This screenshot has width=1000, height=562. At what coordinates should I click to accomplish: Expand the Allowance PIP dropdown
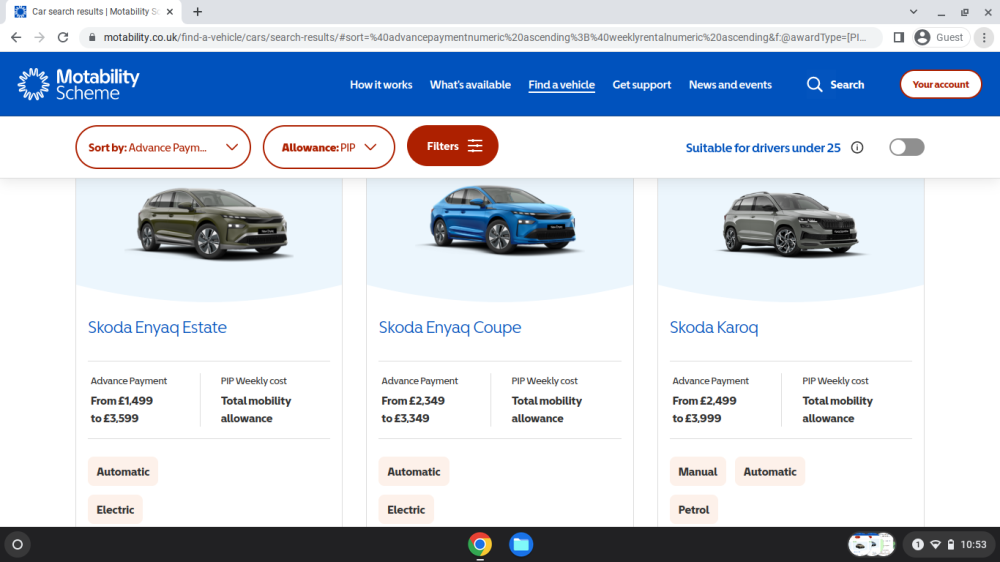pos(329,147)
